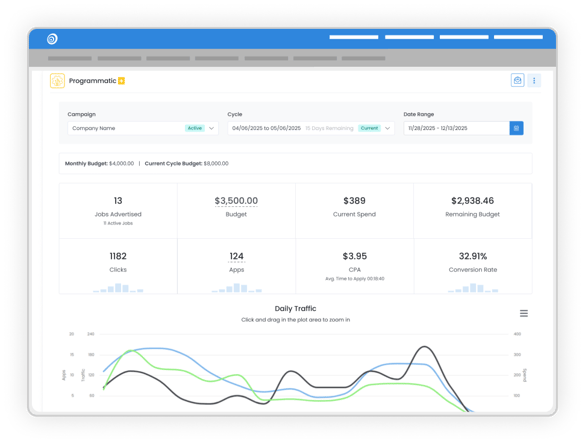Open the Company Name campaign selector
The image size is (585, 444).
143,128
